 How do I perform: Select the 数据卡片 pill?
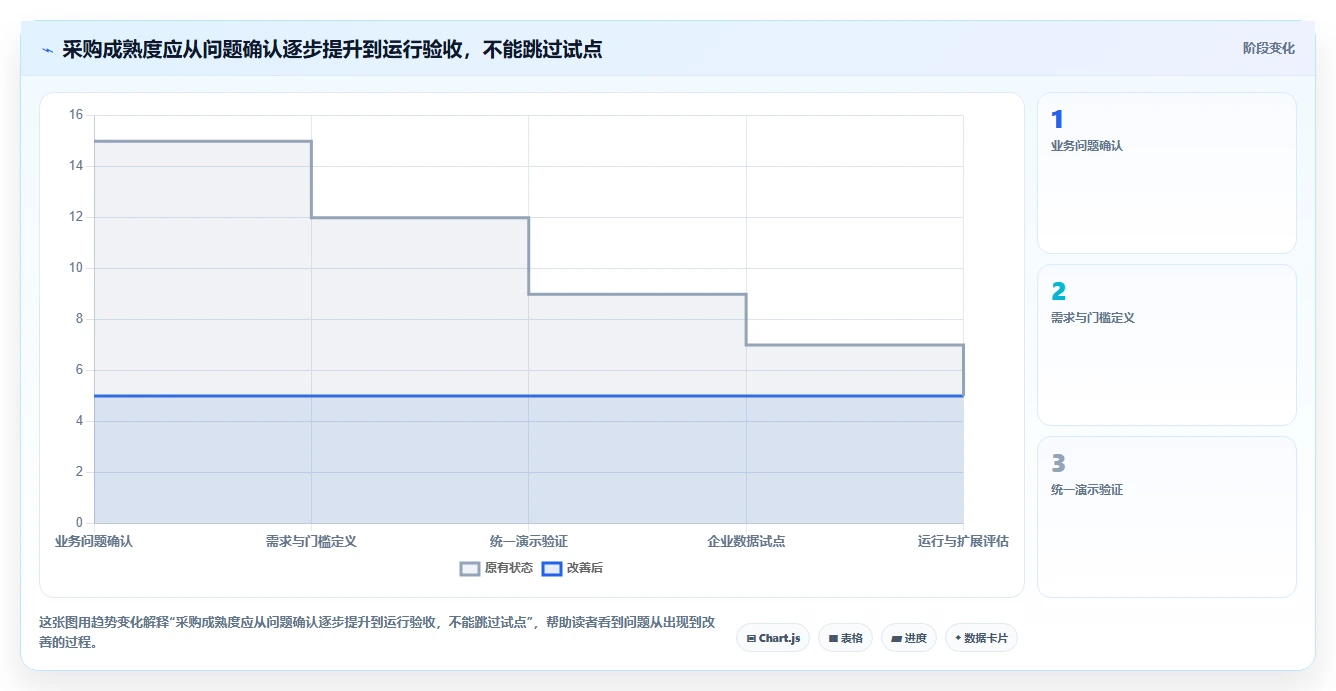pyautogui.click(x=981, y=638)
